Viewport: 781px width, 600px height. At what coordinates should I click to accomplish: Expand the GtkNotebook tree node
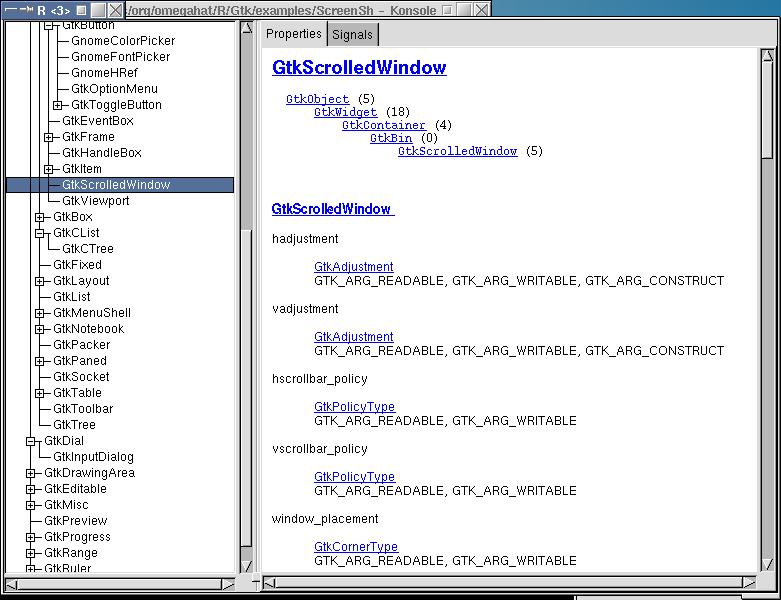(40, 329)
